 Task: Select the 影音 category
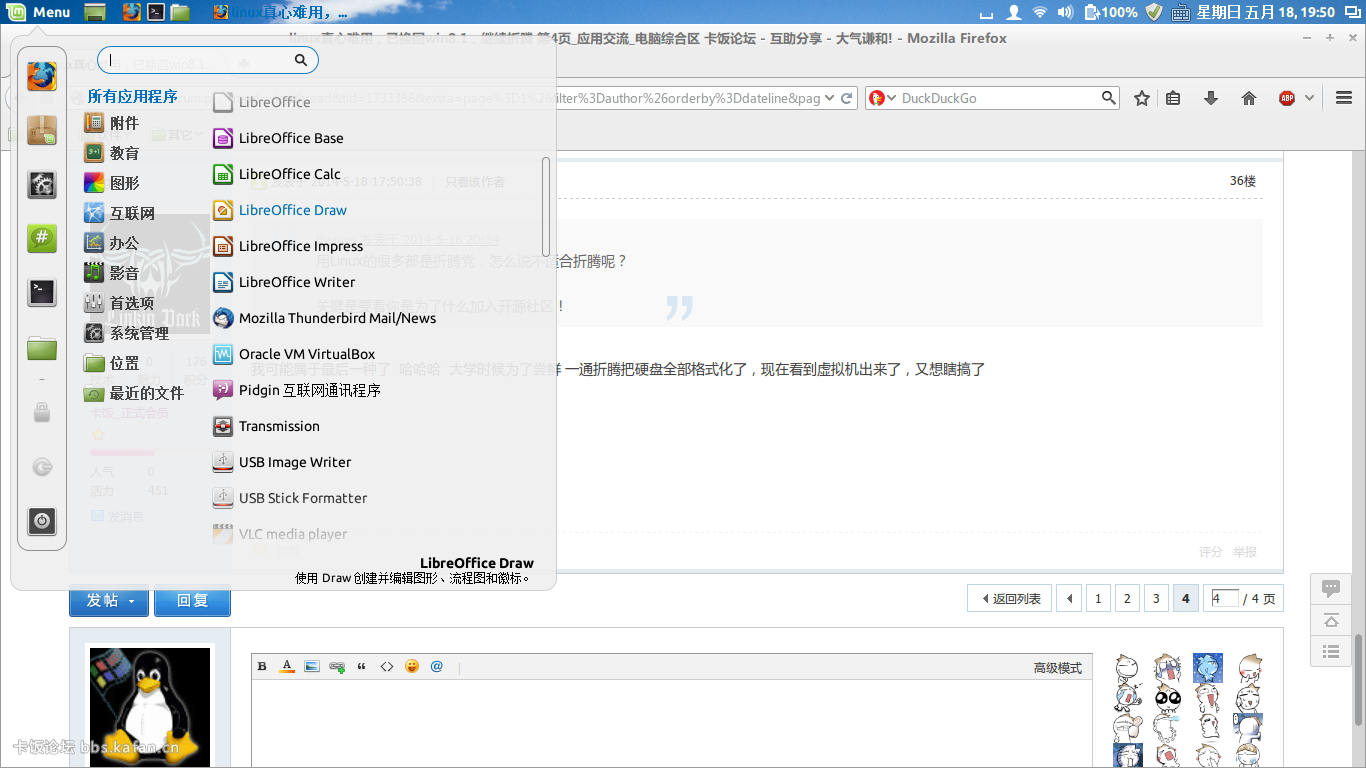(124, 273)
